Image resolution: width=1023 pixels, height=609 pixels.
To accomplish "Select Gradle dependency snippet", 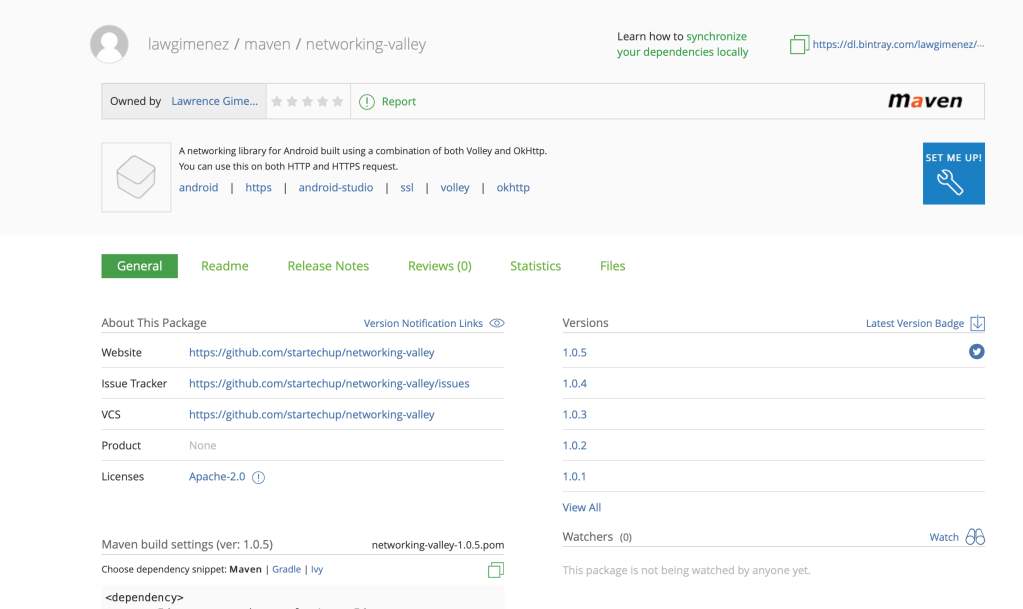I will (x=286, y=569).
